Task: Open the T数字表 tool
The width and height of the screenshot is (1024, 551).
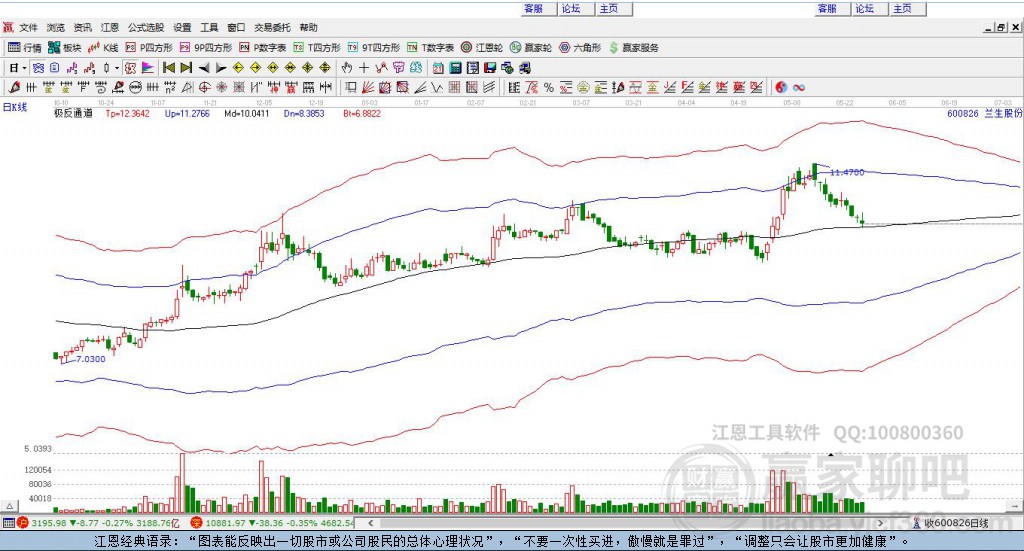Action: (x=430, y=48)
